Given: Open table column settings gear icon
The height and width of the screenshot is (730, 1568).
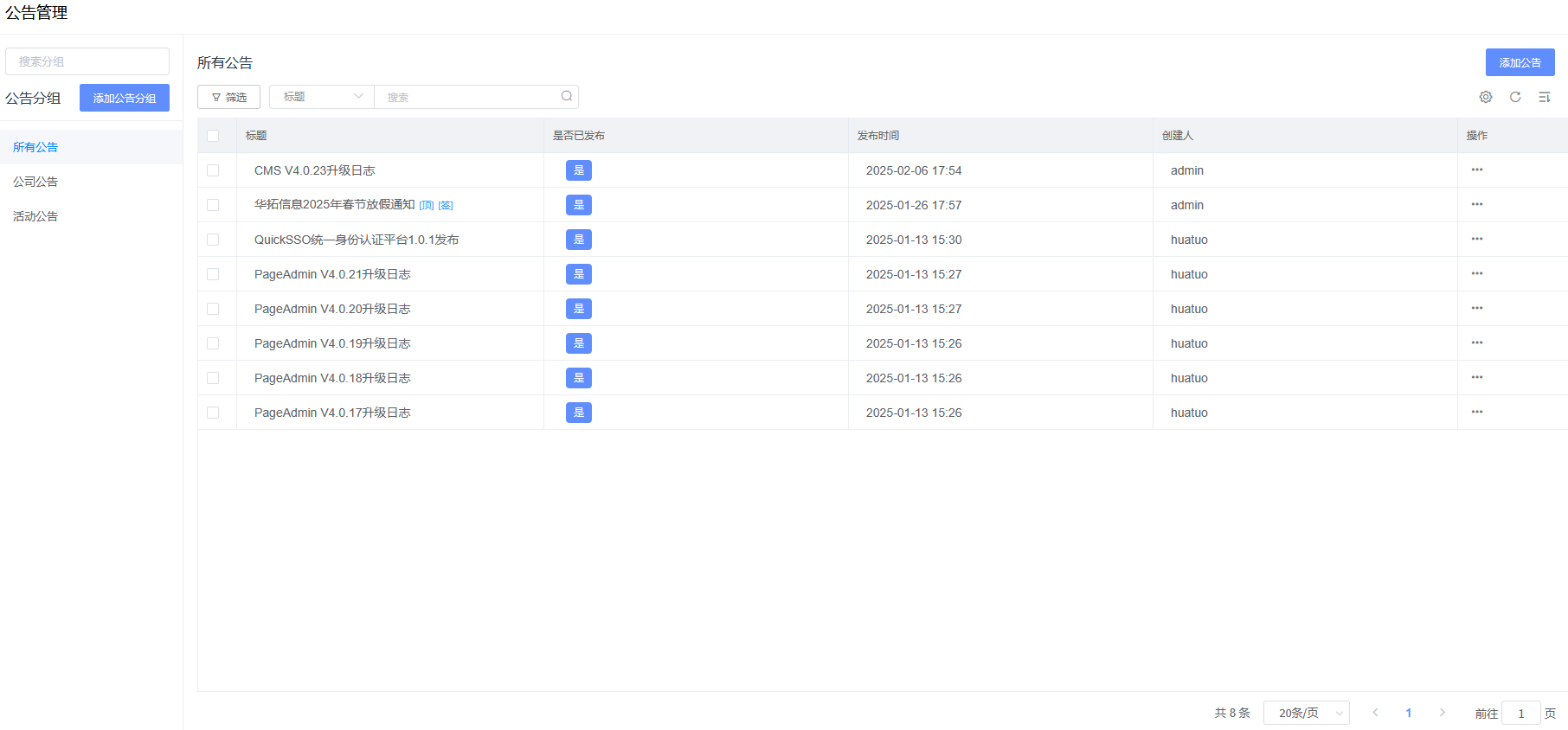Looking at the screenshot, I should [x=1486, y=97].
